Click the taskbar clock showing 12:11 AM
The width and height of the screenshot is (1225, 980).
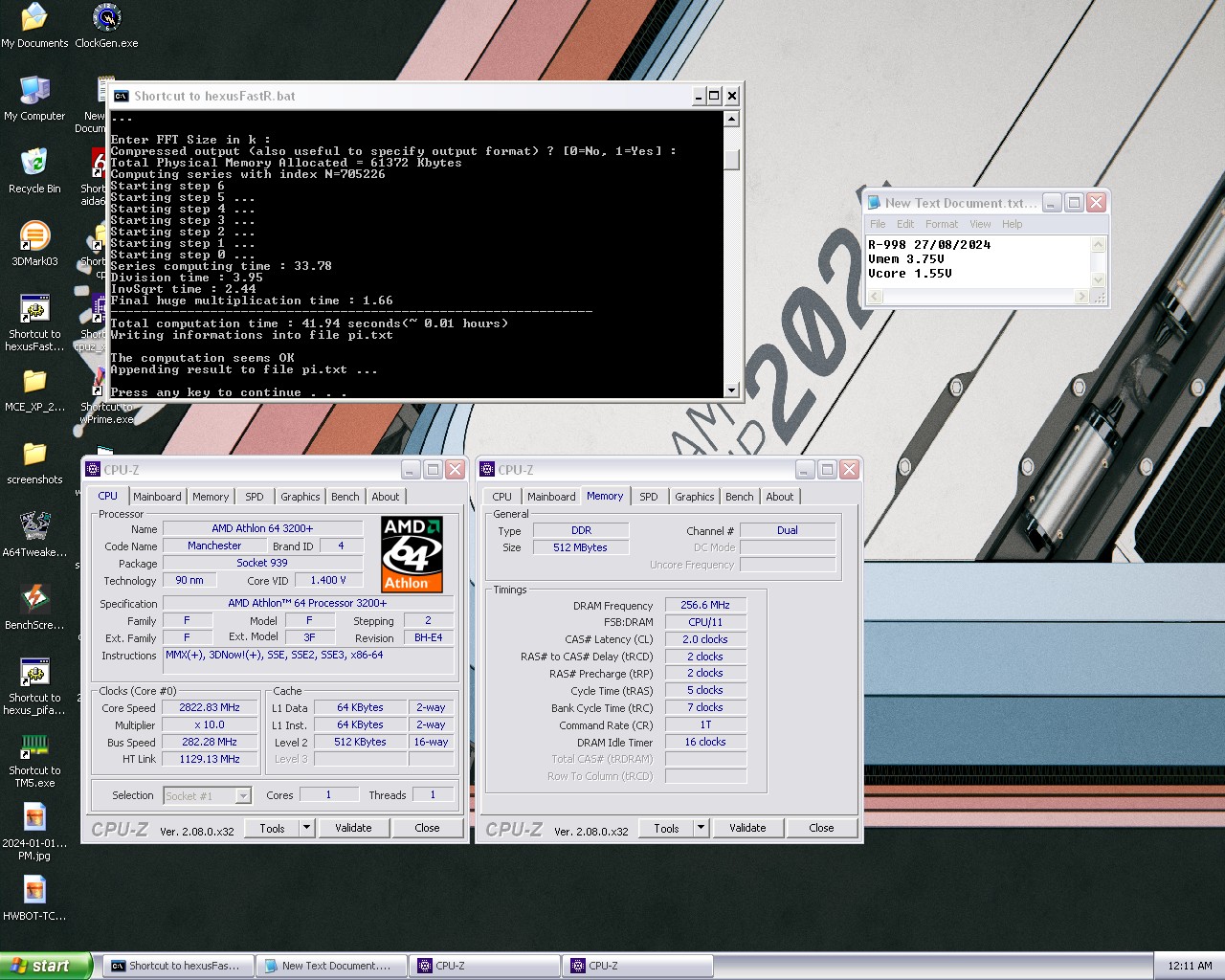tap(1190, 966)
